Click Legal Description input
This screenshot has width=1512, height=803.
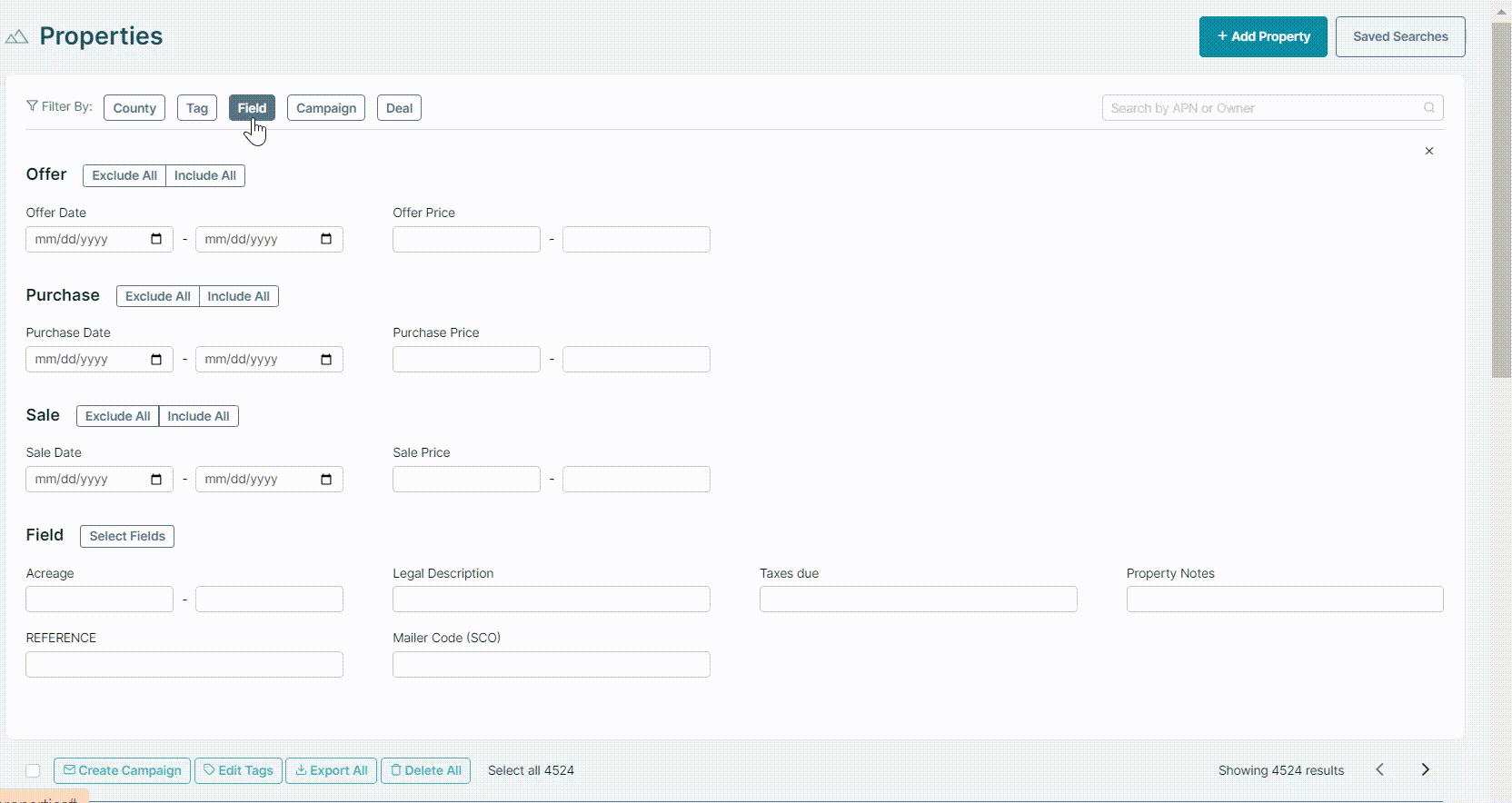552,599
